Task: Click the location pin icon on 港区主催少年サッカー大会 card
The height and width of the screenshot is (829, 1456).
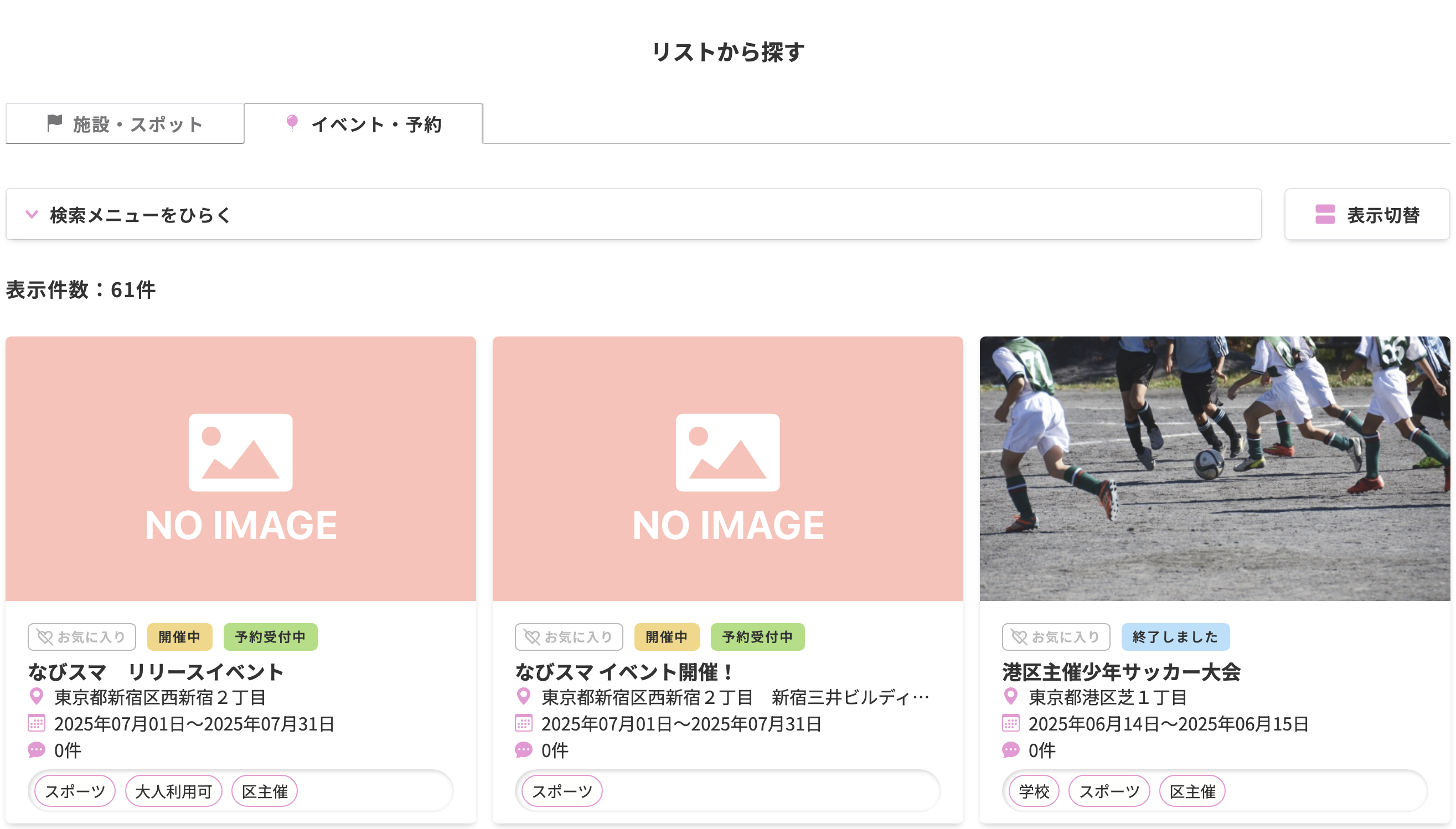Action: pyautogui.click(x=1010, y=697)
